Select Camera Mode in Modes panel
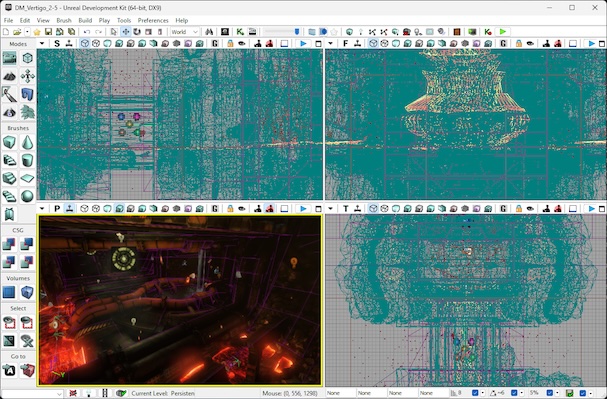The image size is (607, 399). pos(10,58)
